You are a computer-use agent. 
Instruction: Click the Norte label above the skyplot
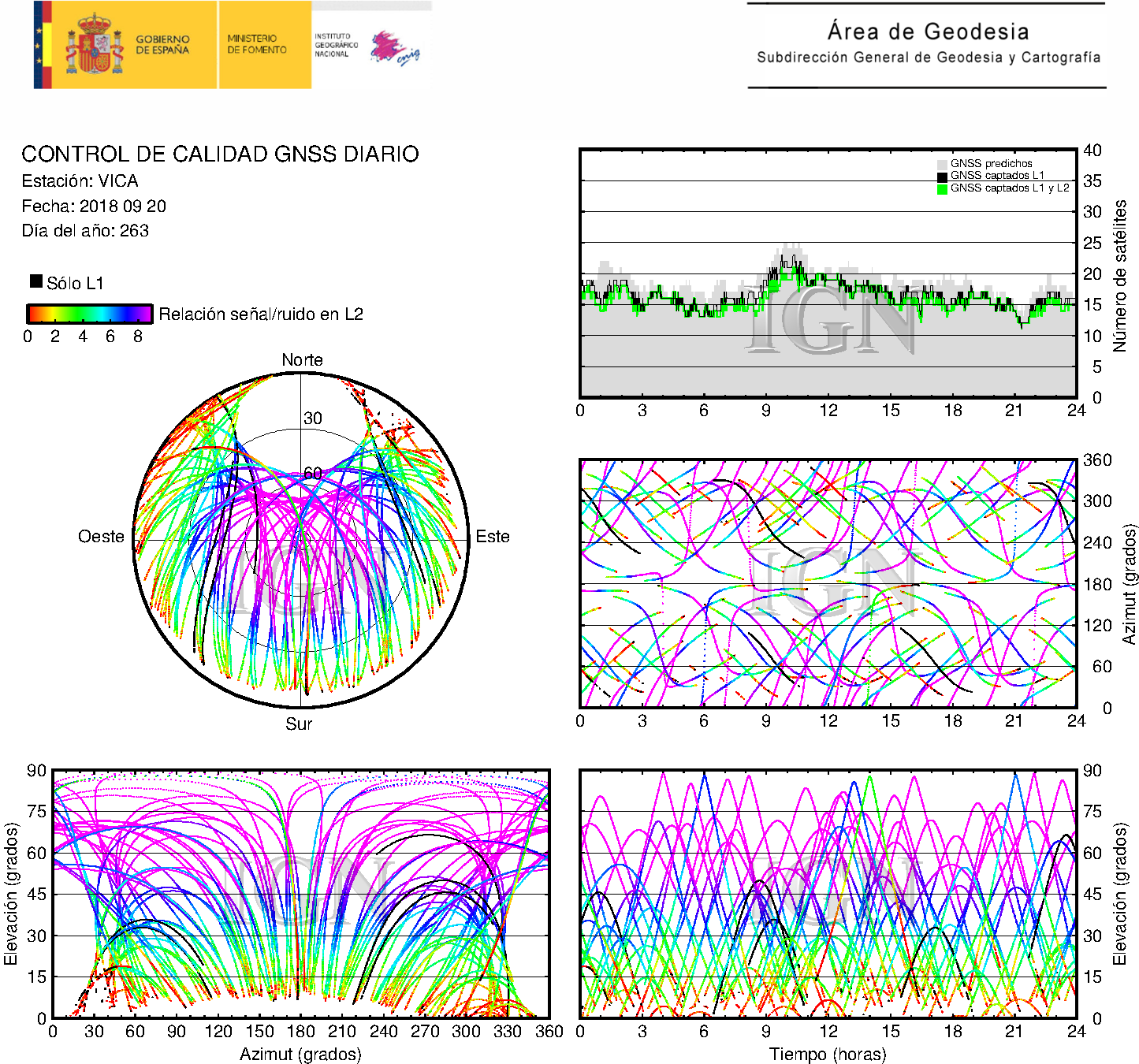tap(302, 360)
